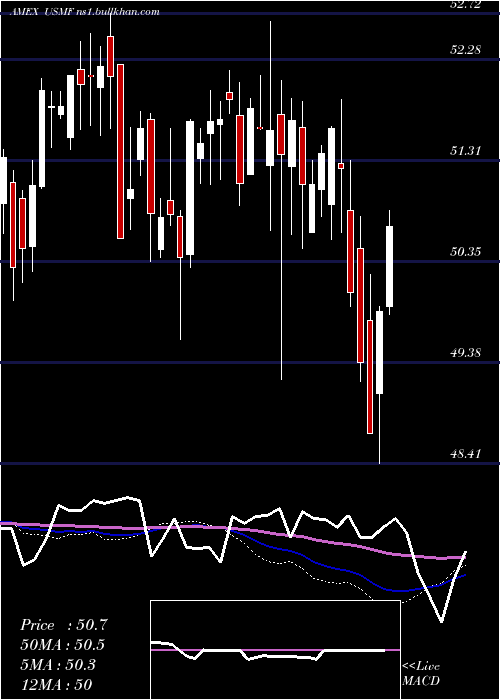Click the 52.72 price level label at top
The width and height of the screenshot is (500, 700).
click(x=466, y=4)
